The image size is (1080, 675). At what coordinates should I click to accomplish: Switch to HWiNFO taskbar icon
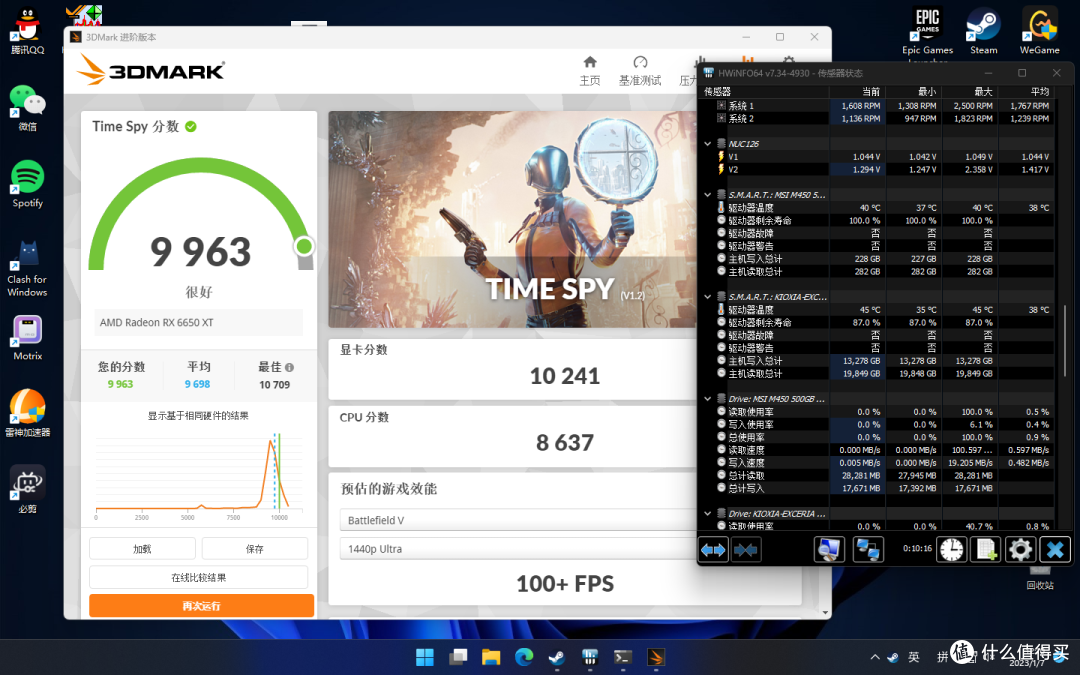click(590, 657)
